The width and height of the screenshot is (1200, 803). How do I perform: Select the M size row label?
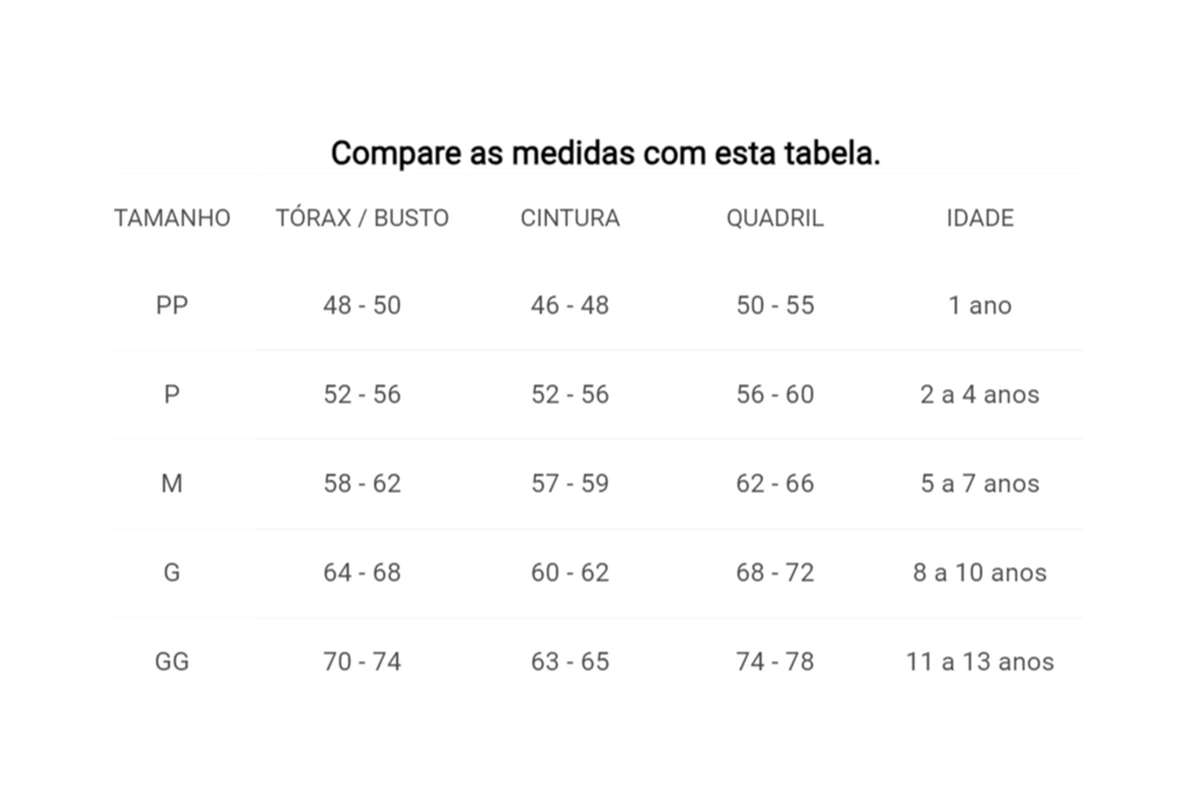(x=172, y=483)
